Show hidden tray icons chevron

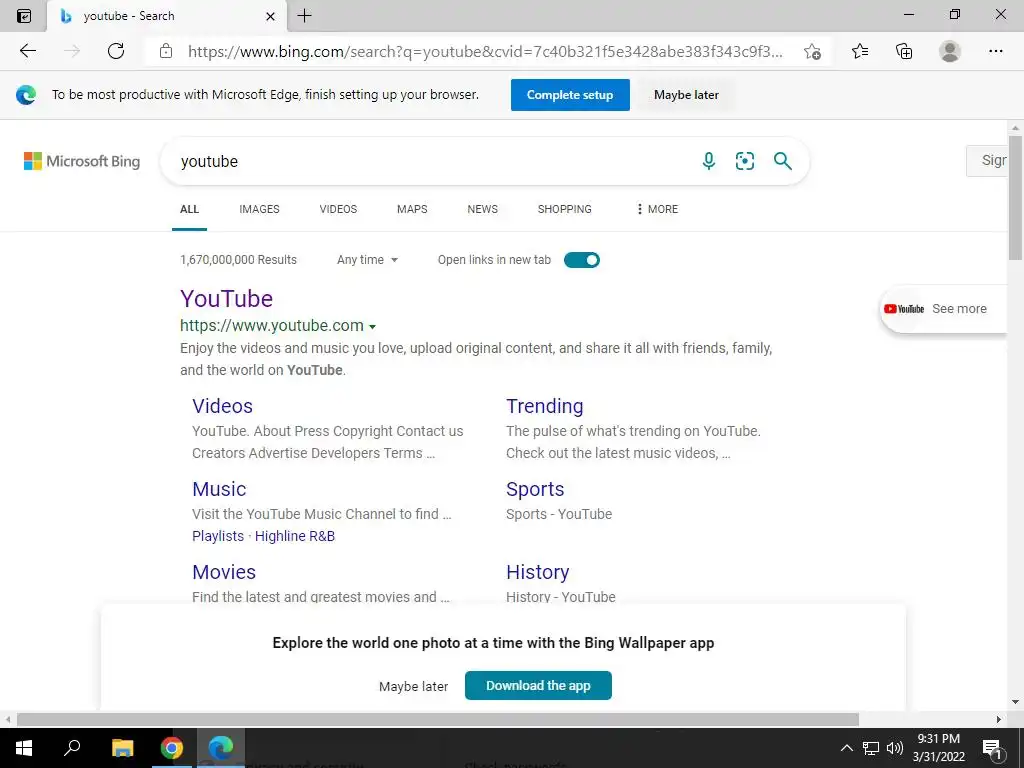pos(846,748)
